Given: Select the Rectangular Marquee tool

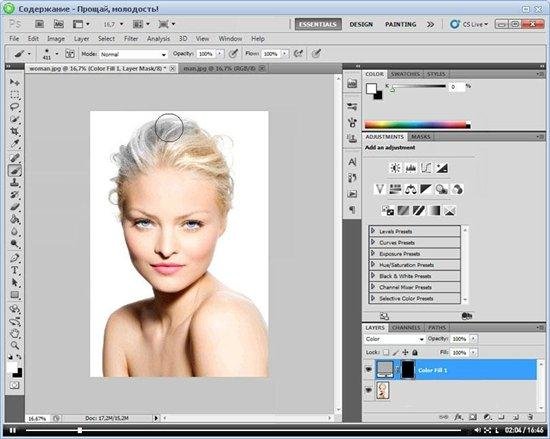Looking at the screenshot, I should pyautogui.click(x=14, y=95).
